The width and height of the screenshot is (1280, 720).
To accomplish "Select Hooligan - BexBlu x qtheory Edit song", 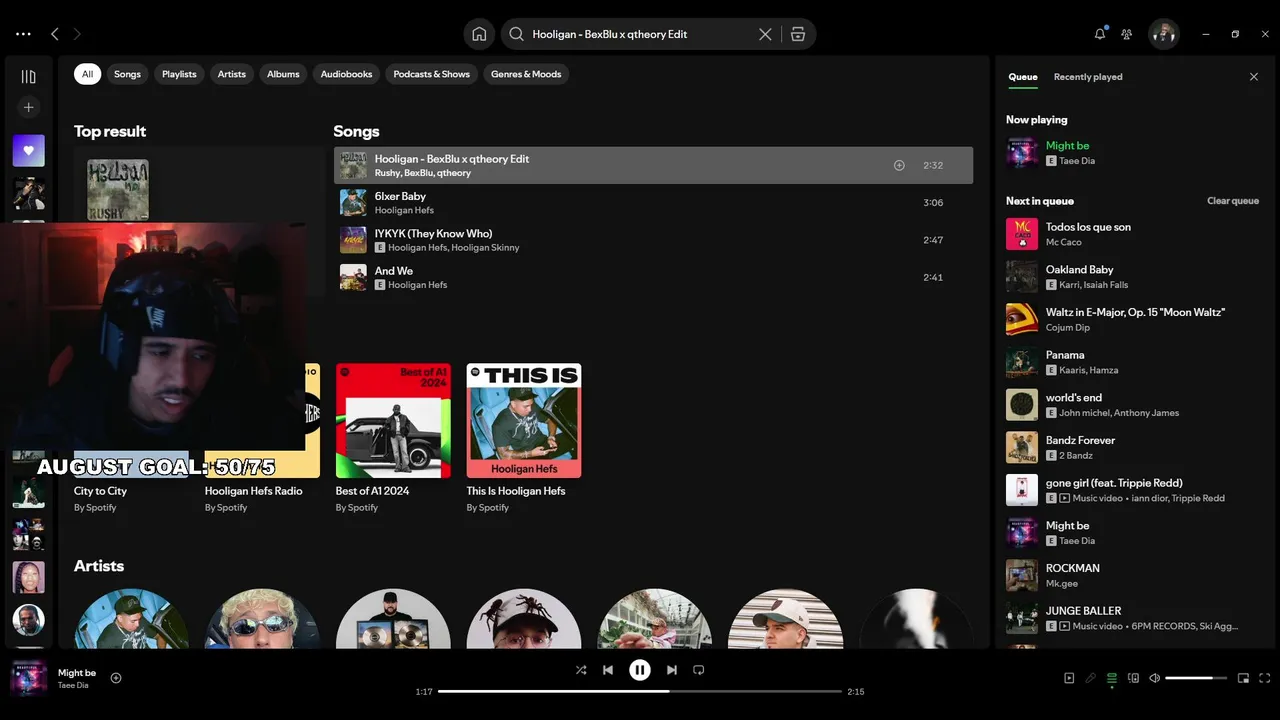I will 653,165.
